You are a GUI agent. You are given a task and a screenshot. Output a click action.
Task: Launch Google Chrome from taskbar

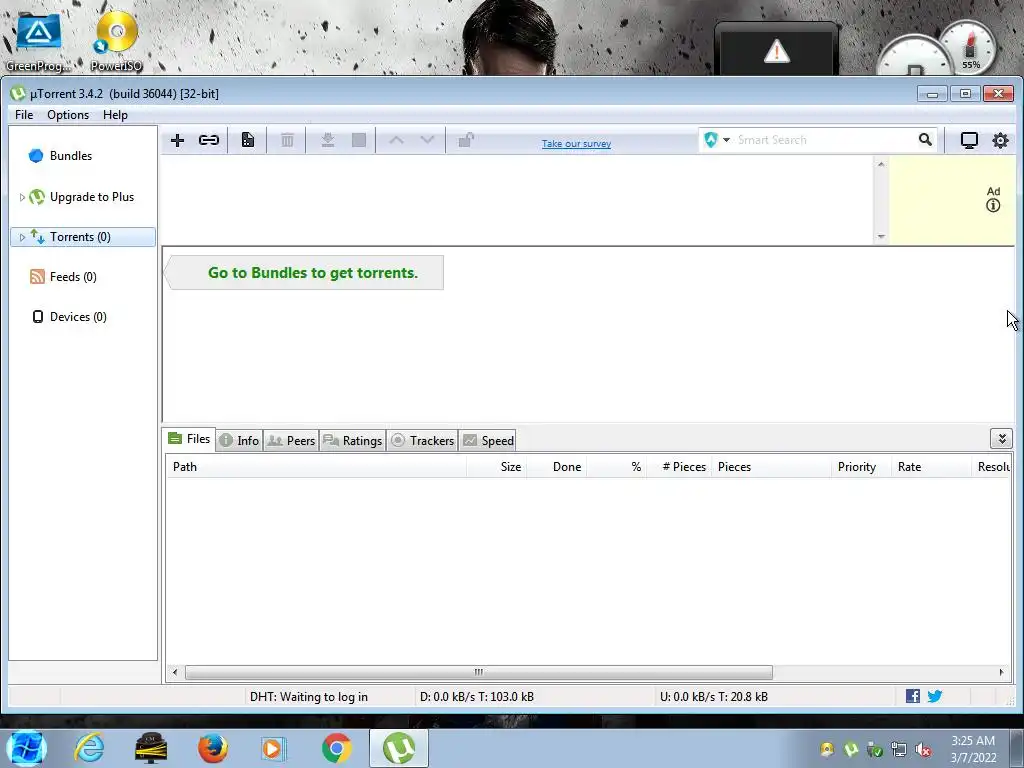point(336,748)
